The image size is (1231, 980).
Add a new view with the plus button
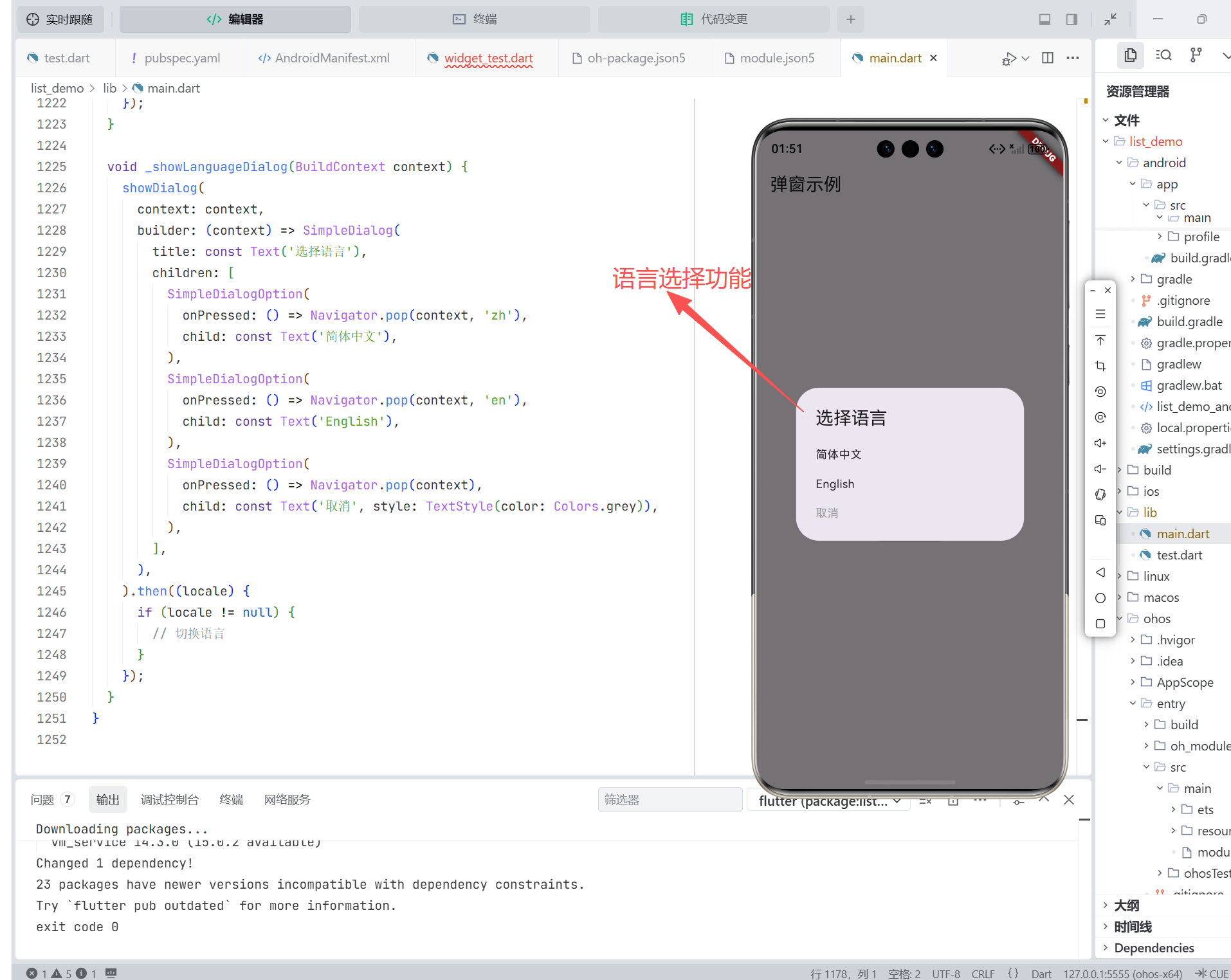(851, 19)
